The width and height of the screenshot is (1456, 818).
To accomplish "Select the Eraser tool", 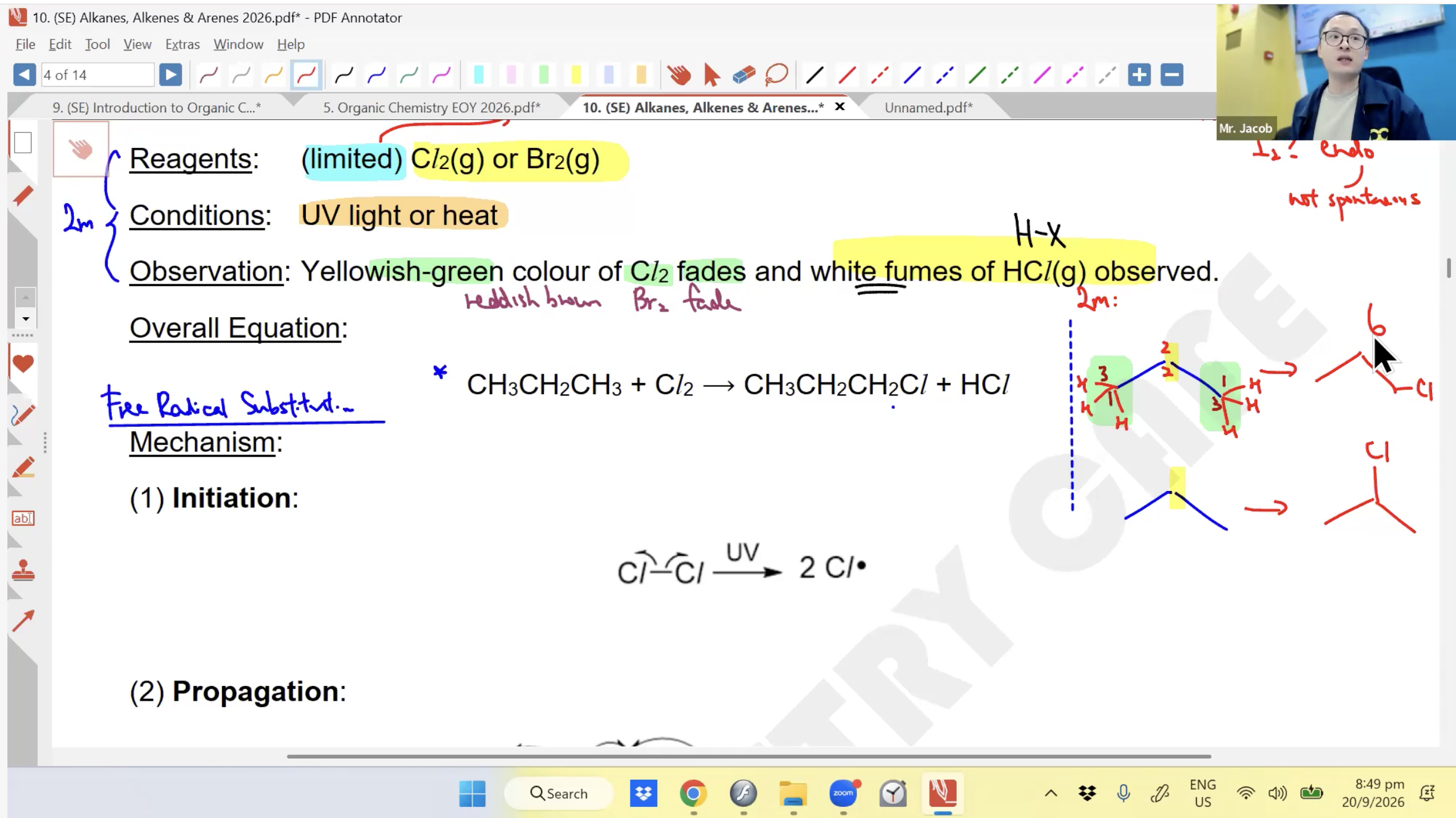I will coord(744,75).
